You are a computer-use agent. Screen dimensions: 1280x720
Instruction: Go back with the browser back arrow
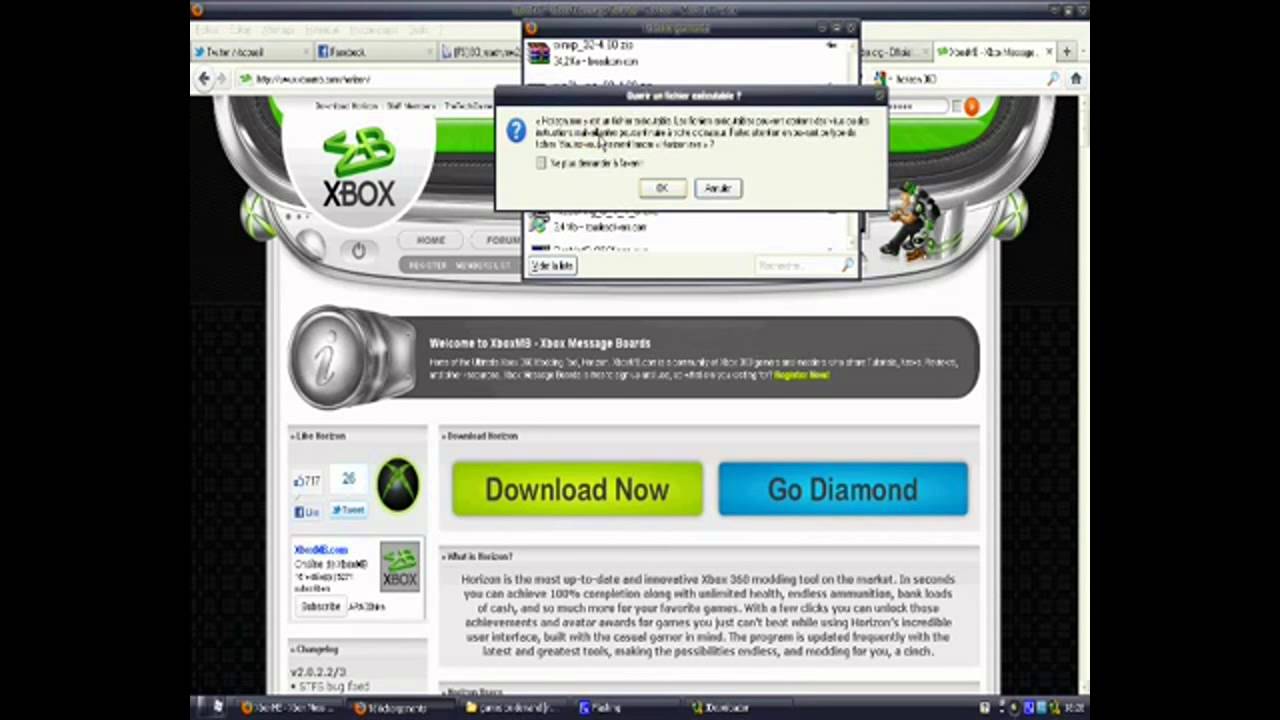pyautogui.click(x=205, y=79)
